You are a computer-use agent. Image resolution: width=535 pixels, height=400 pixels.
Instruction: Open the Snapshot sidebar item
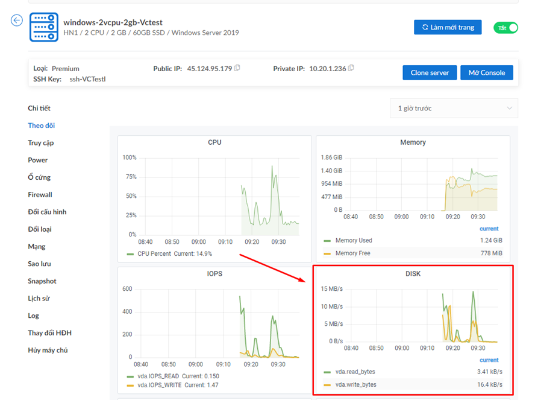coord(42,281)
